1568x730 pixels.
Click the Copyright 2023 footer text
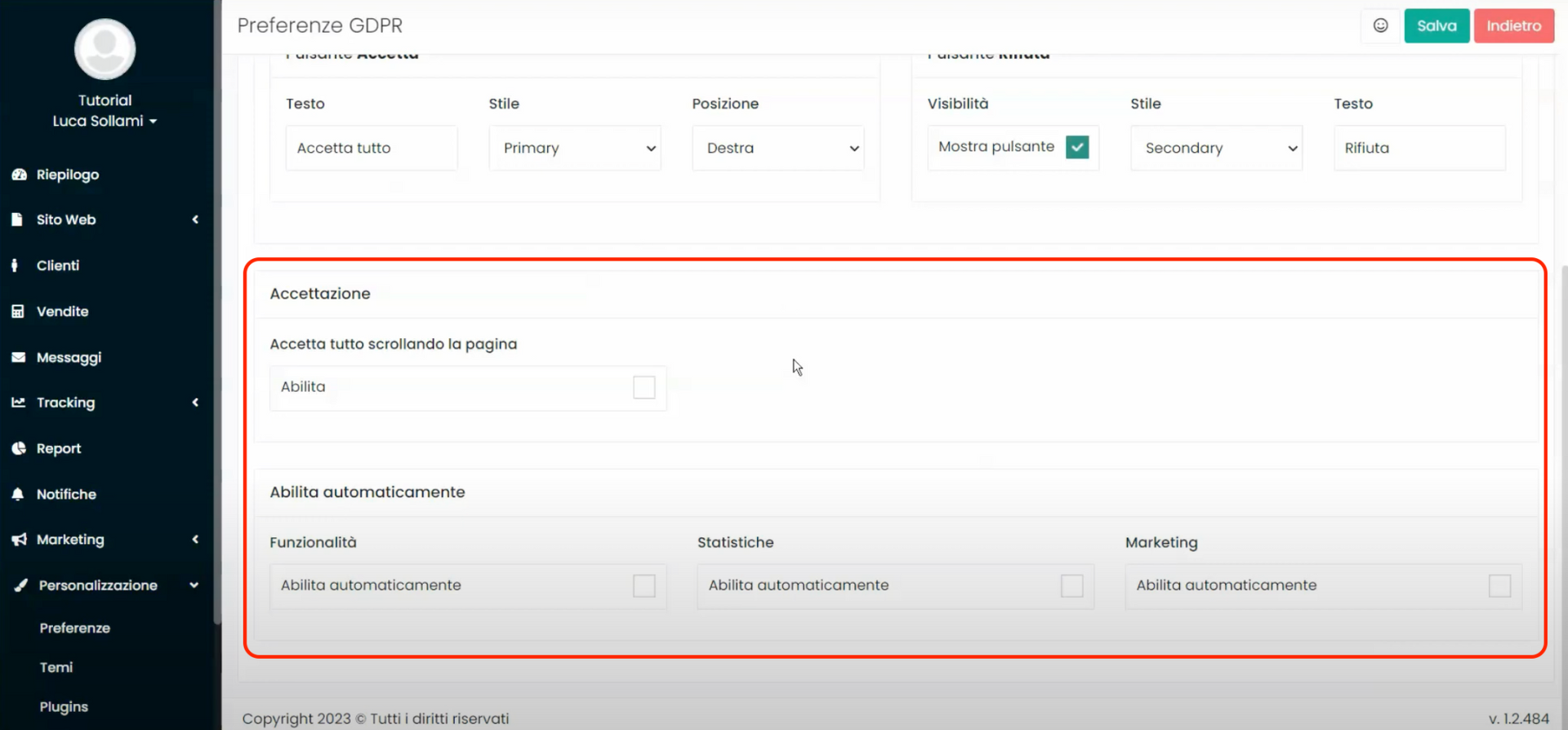tap(376, 719)
